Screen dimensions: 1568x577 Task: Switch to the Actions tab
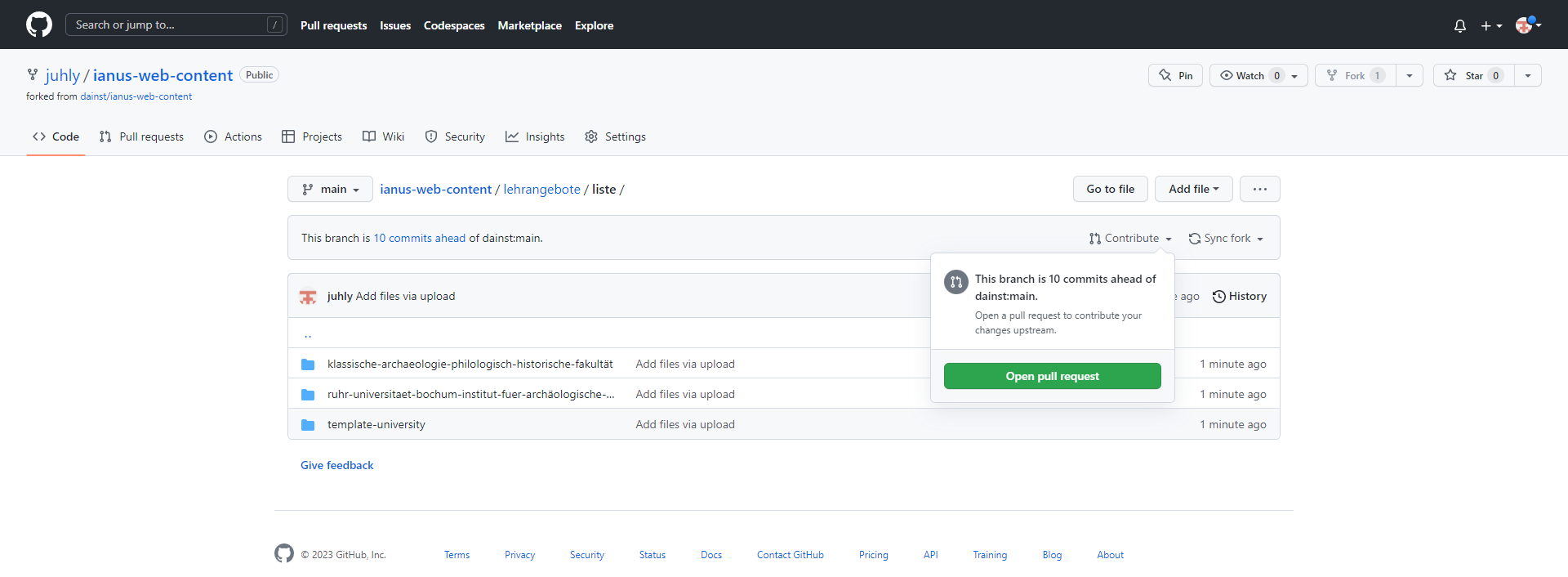(234, 136)
